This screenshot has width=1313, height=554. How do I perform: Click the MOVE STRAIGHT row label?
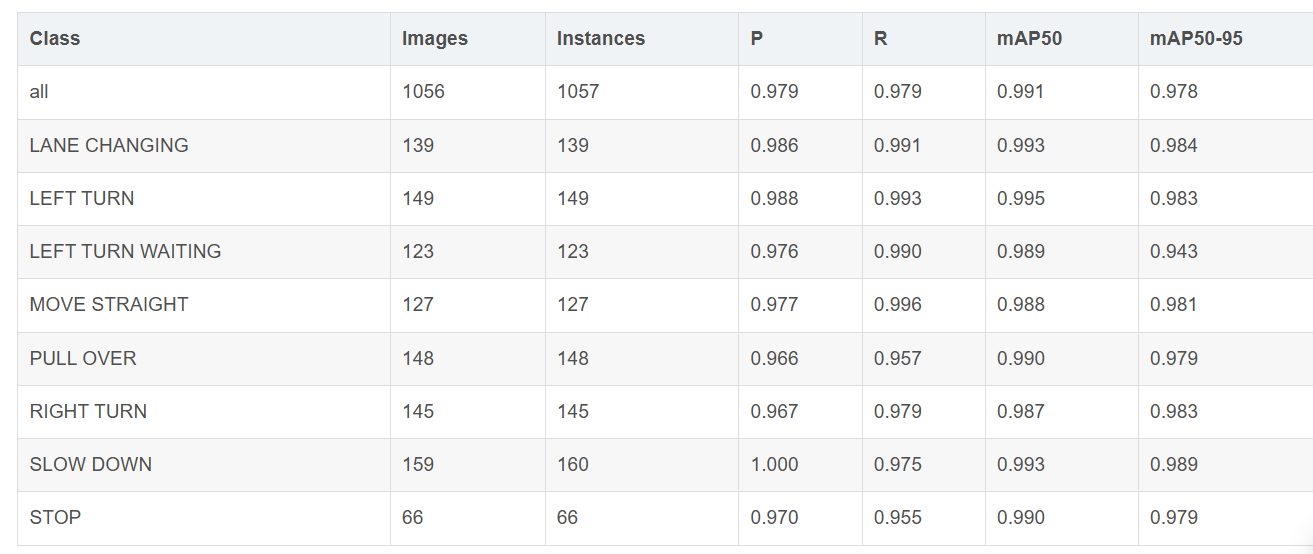(x=109, y=304)
